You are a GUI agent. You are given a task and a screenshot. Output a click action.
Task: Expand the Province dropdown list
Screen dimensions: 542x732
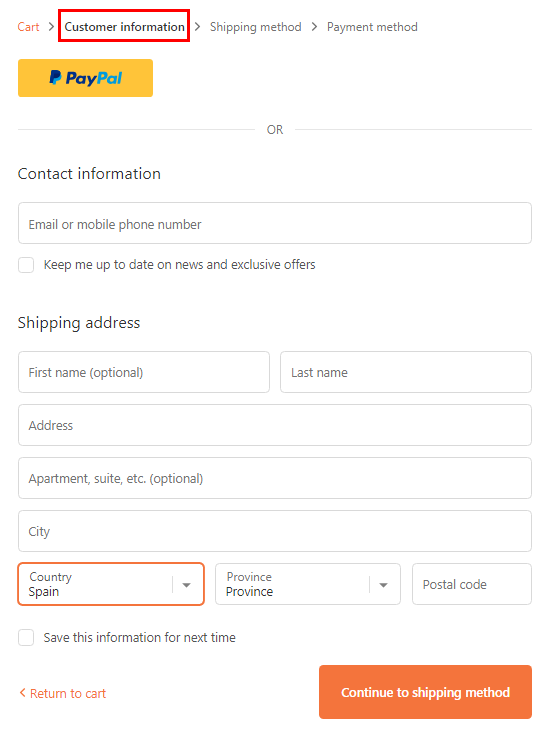(x=308, y=584)
